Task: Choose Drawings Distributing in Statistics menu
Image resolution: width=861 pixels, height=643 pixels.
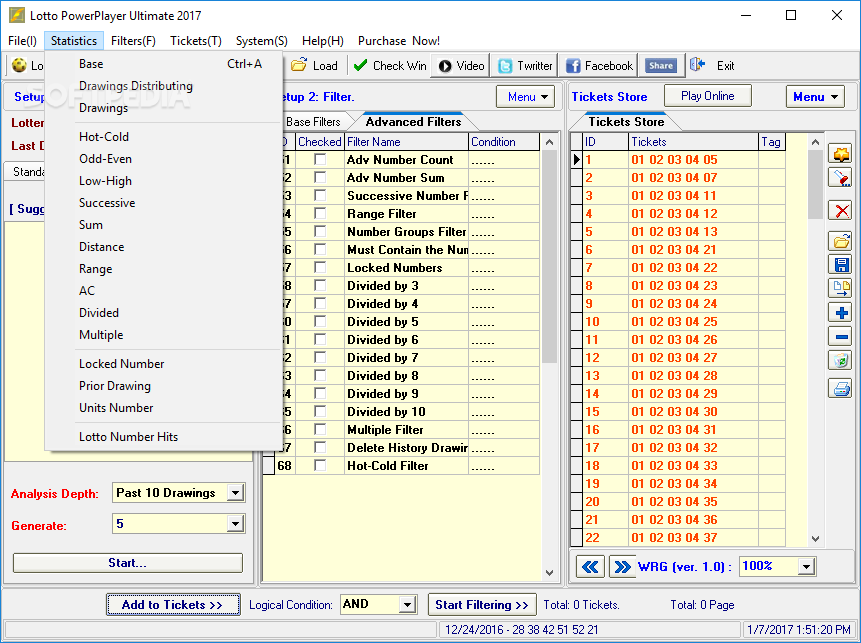Action: coord(163,86)
